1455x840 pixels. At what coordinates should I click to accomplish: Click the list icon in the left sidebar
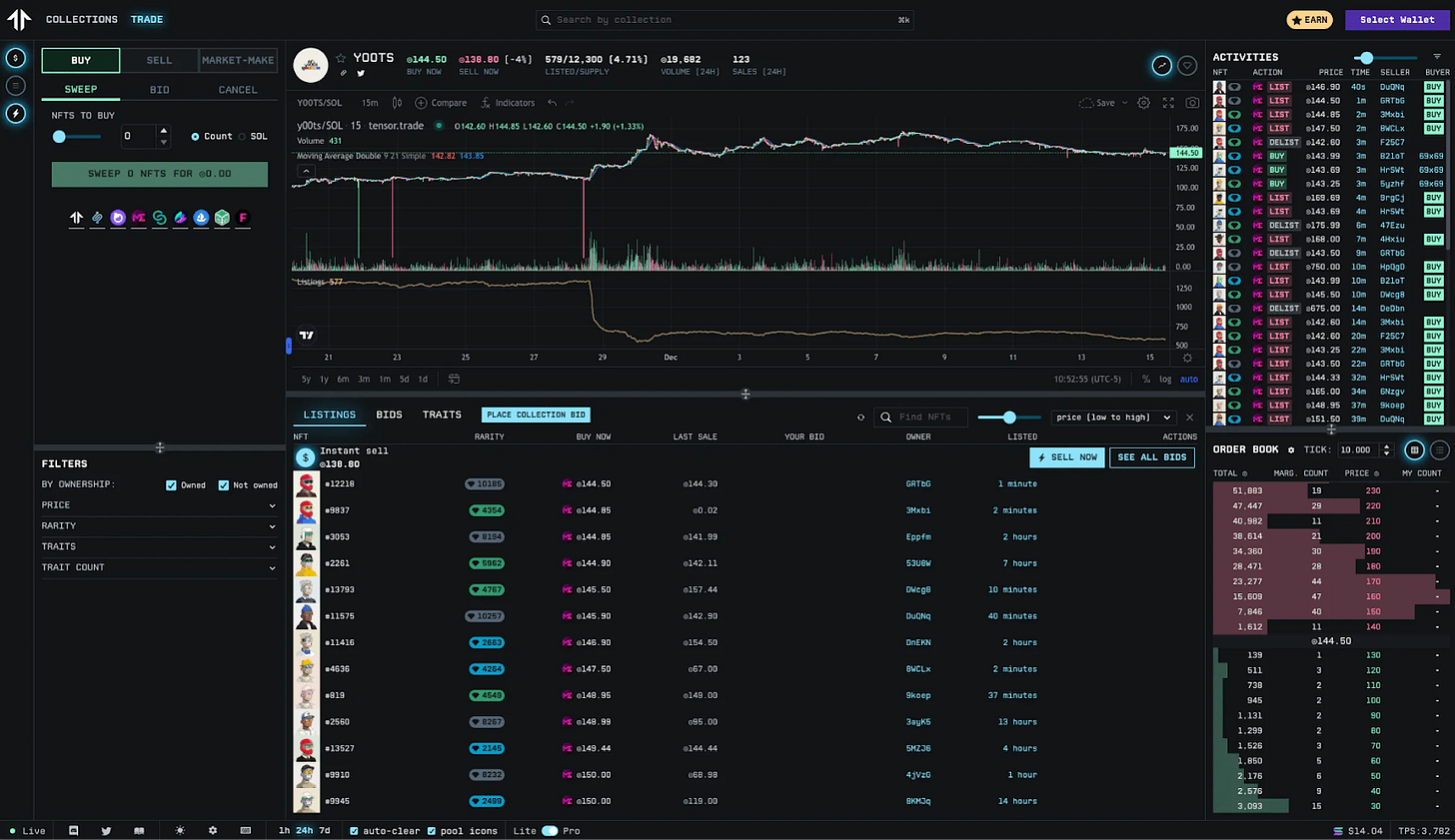click(x=16, y=86)
